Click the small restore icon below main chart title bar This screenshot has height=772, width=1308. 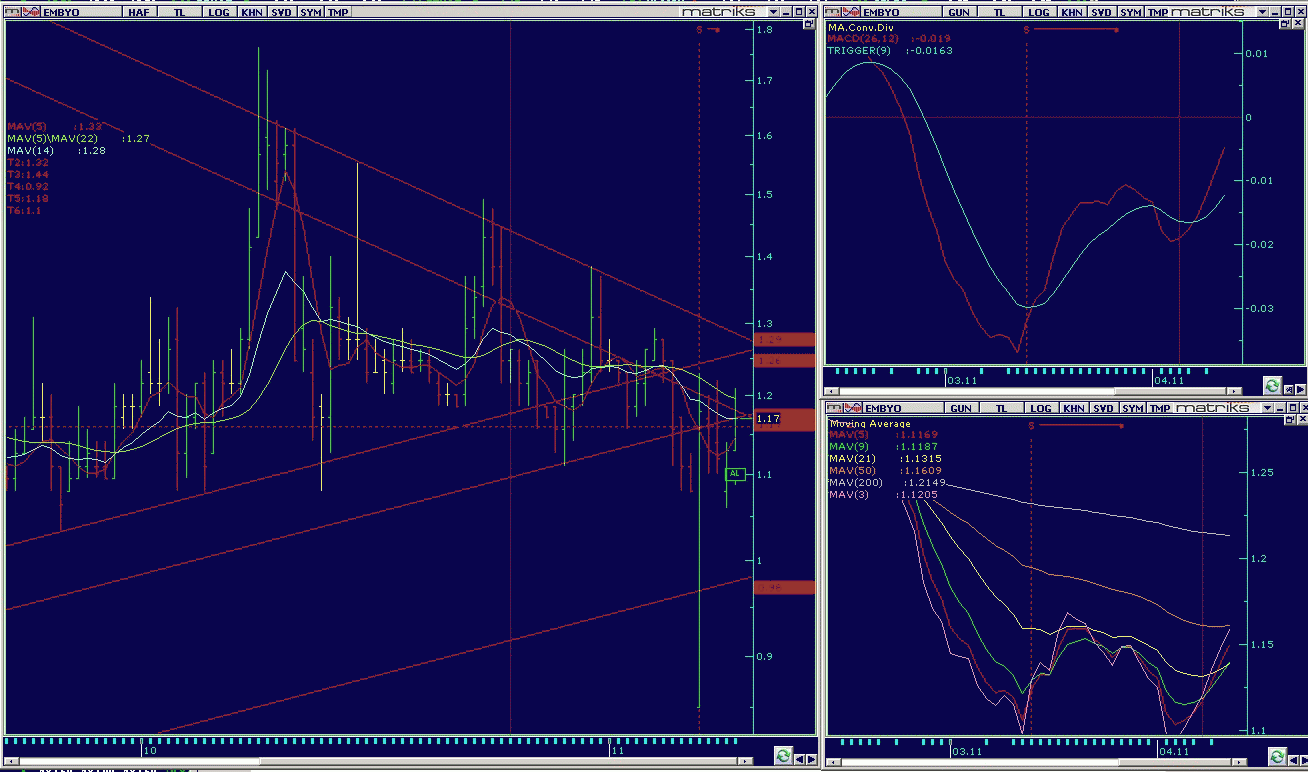pyautogui.click(x=809, y=24)
